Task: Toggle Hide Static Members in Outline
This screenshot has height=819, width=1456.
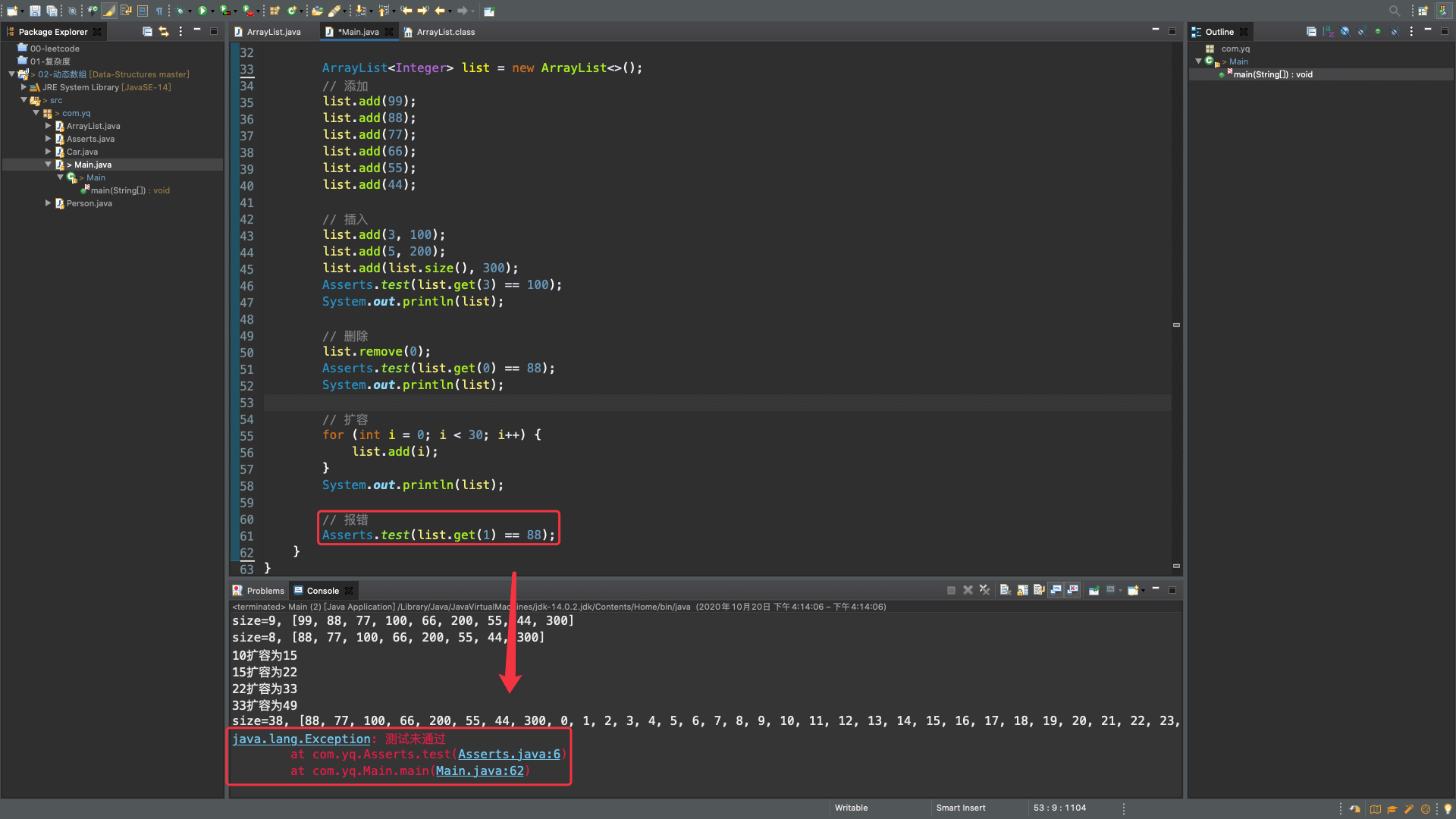Action: click(x=1361, y=31)
